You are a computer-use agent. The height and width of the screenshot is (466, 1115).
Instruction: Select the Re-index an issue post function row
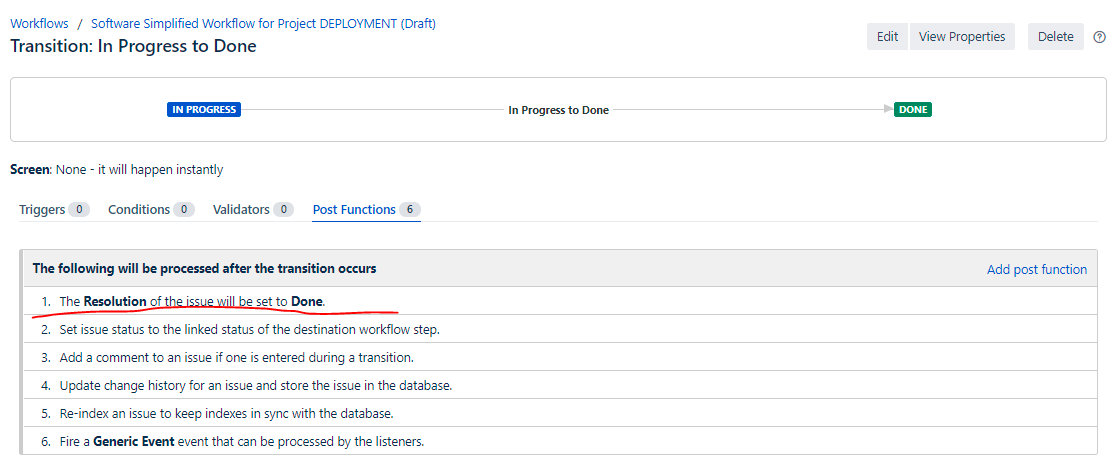(x=560, y=413)
